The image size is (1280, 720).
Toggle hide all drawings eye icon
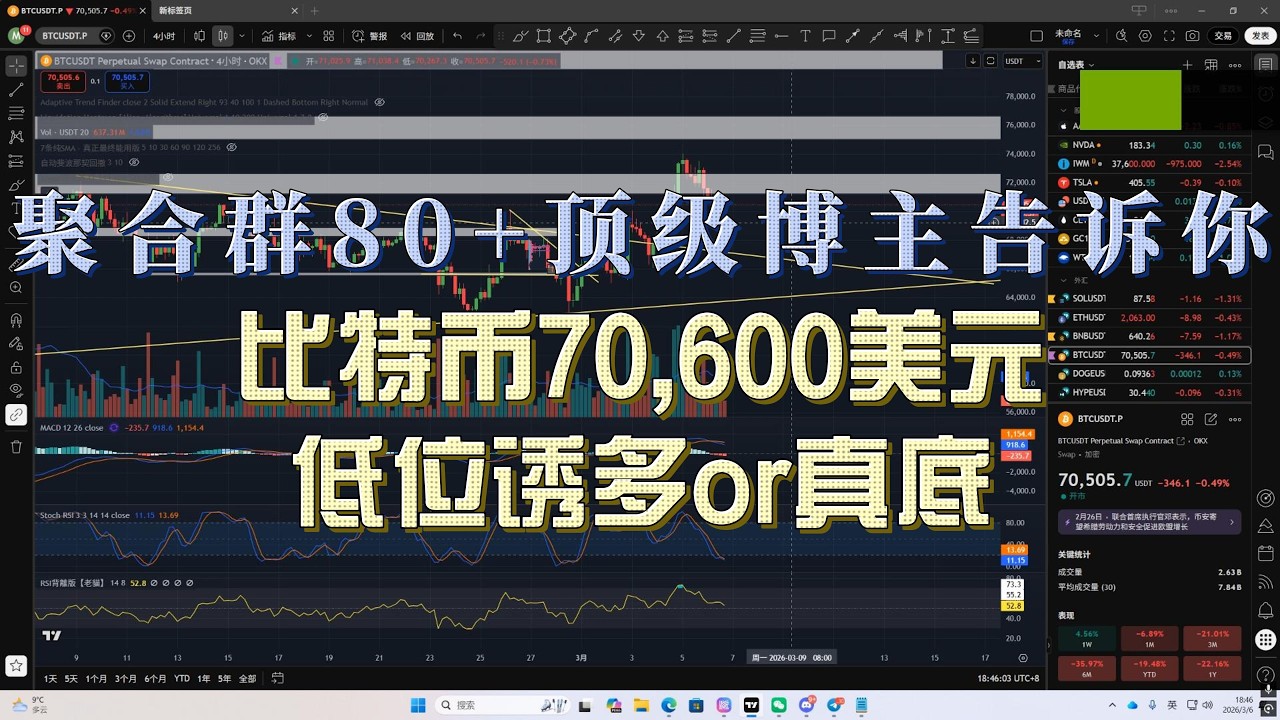click(x=16, y=390)
